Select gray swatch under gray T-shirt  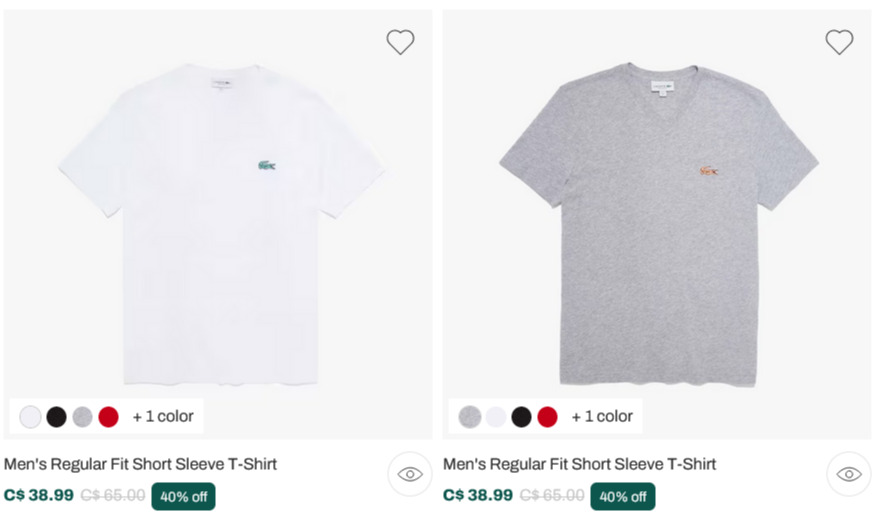(470, 417)
